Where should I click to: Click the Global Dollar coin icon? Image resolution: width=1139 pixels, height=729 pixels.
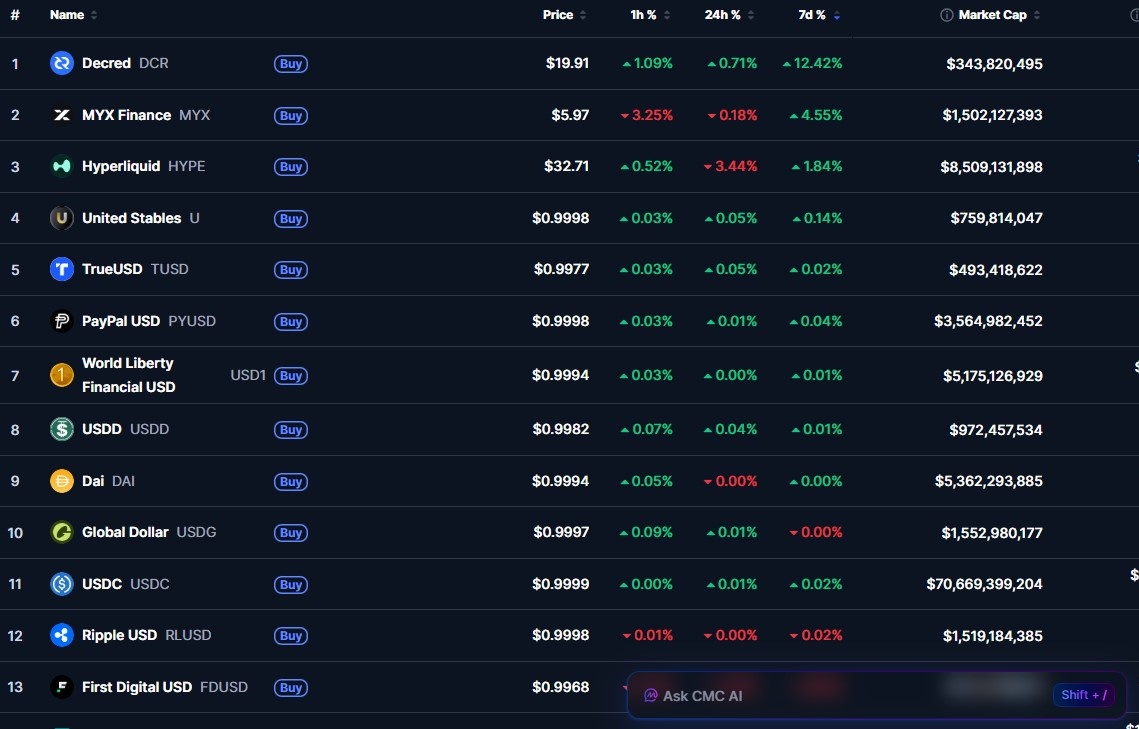click(x=61, y=531)
